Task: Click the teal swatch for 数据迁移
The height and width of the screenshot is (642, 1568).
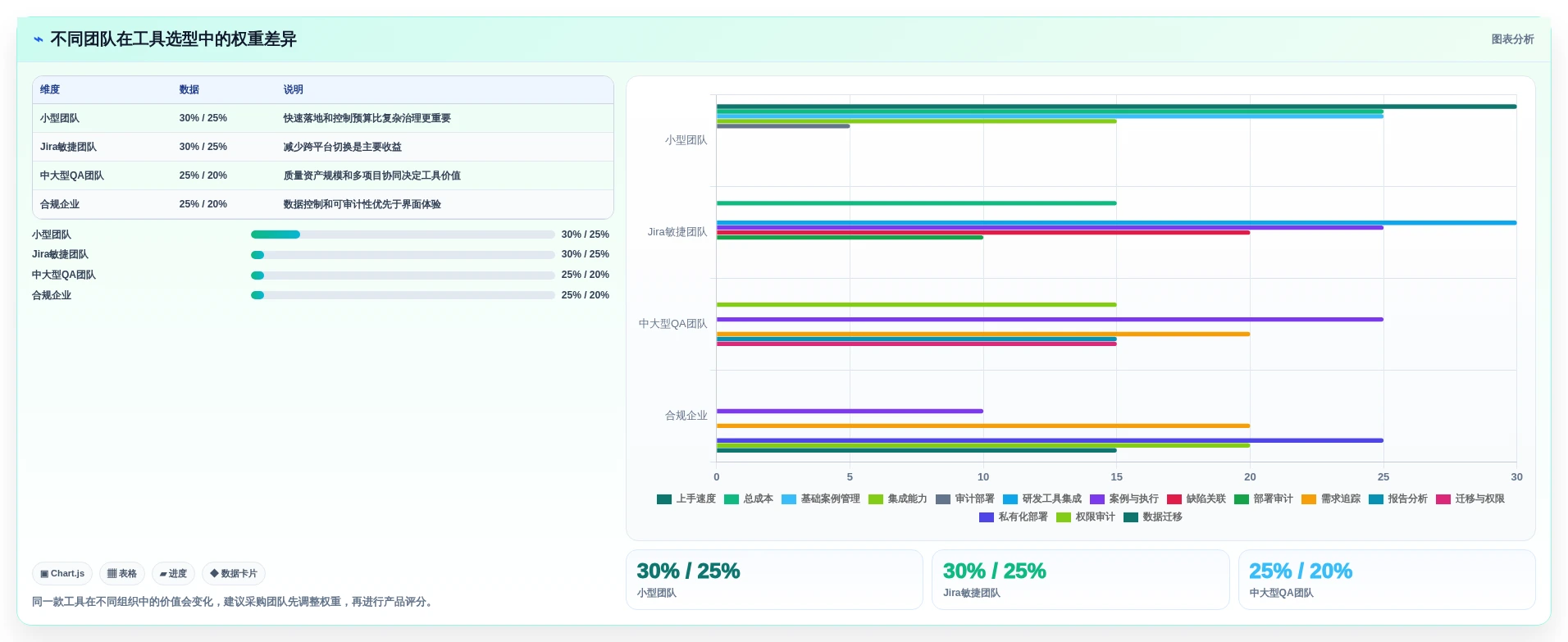Action: coord(1131,517)
